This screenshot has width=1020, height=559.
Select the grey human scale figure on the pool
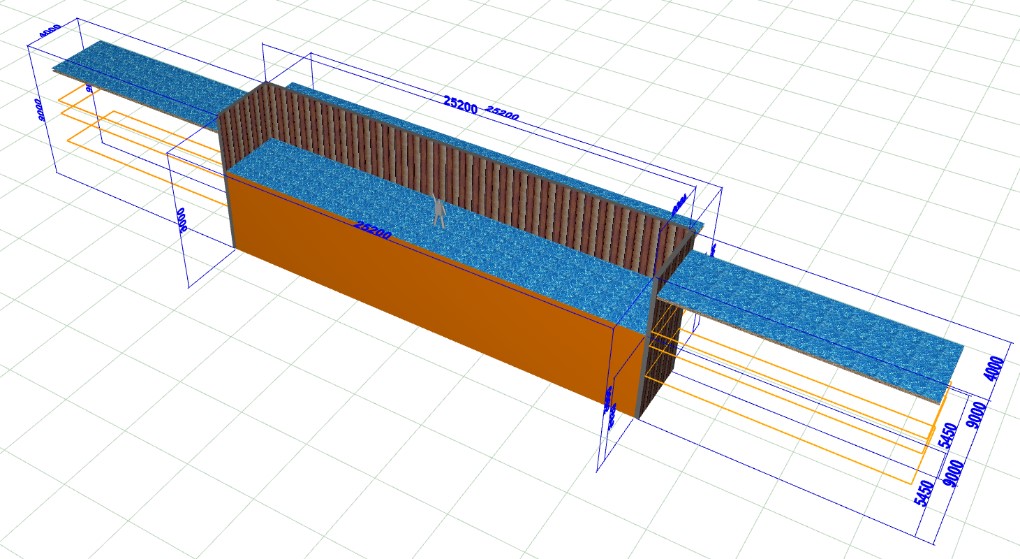tap(440, 211)
